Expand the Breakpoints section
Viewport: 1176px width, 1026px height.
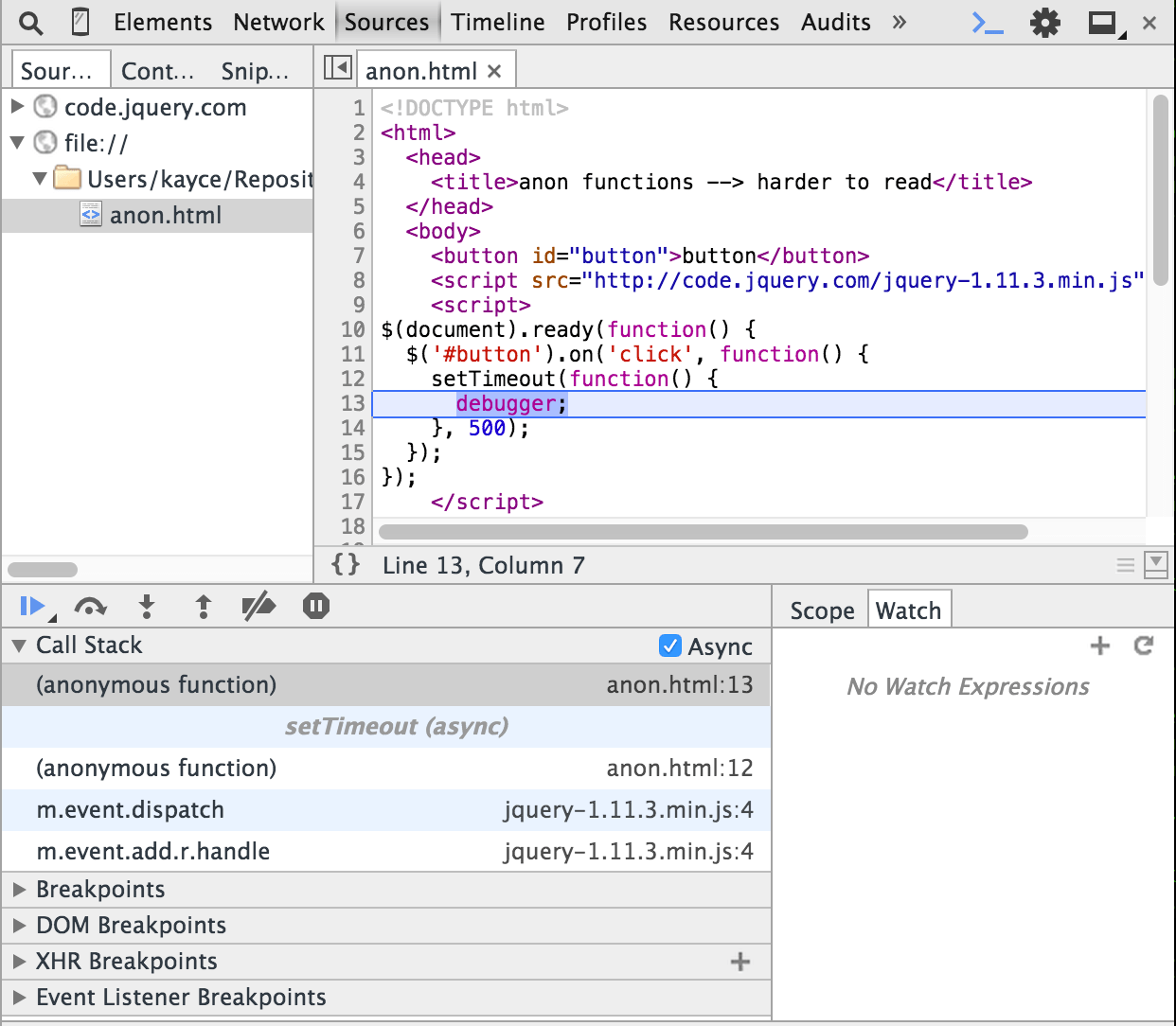click(x=19, y=890)
